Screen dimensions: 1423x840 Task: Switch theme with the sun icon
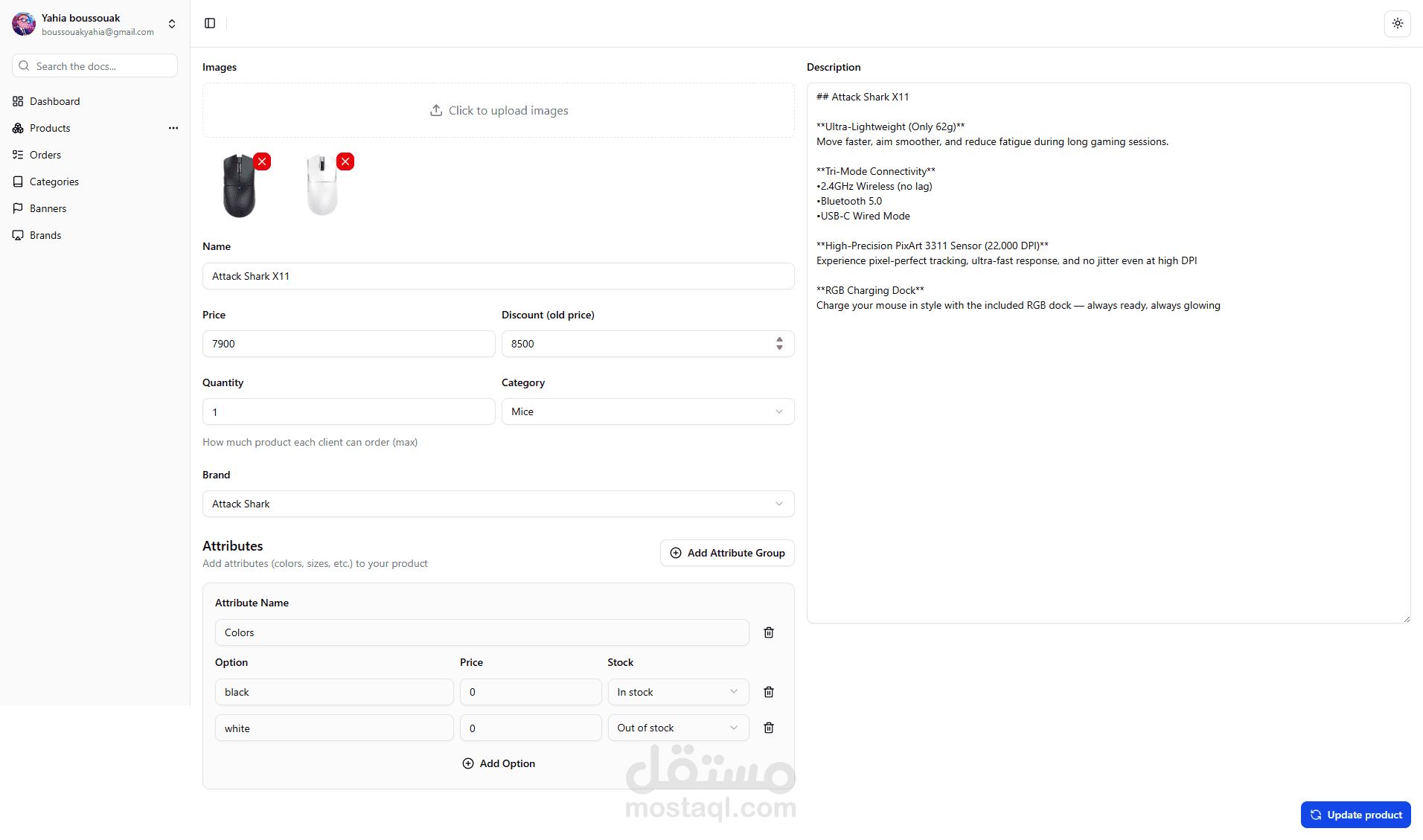tap(1397, 23)
